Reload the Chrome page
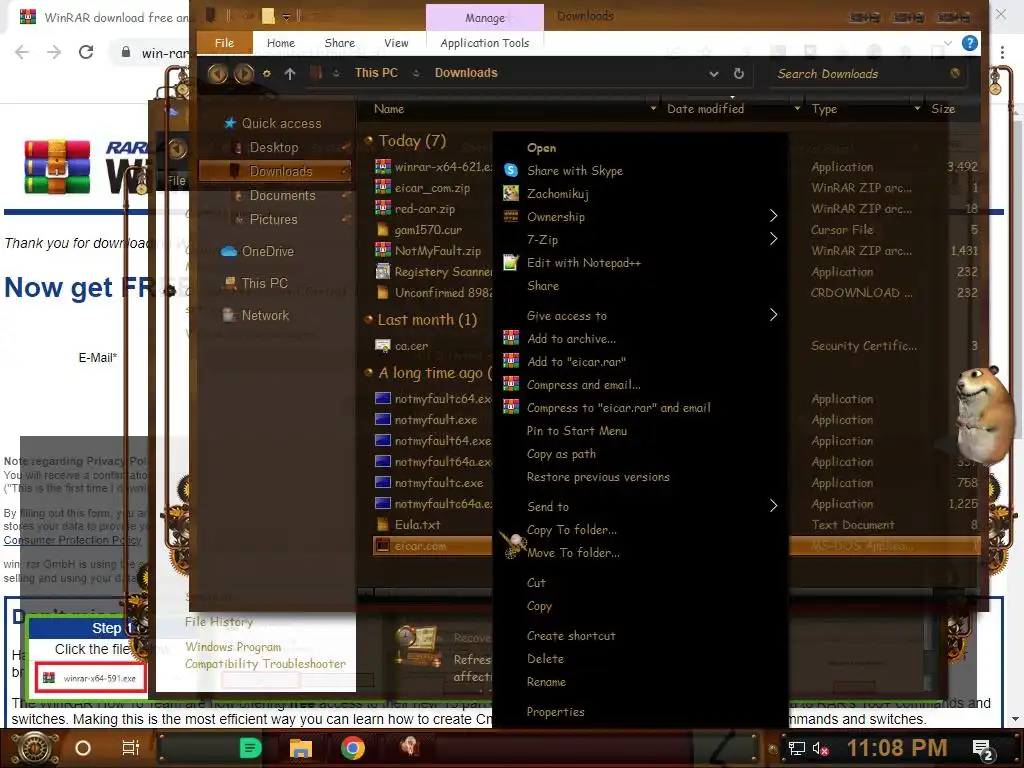 click(86, 52)
